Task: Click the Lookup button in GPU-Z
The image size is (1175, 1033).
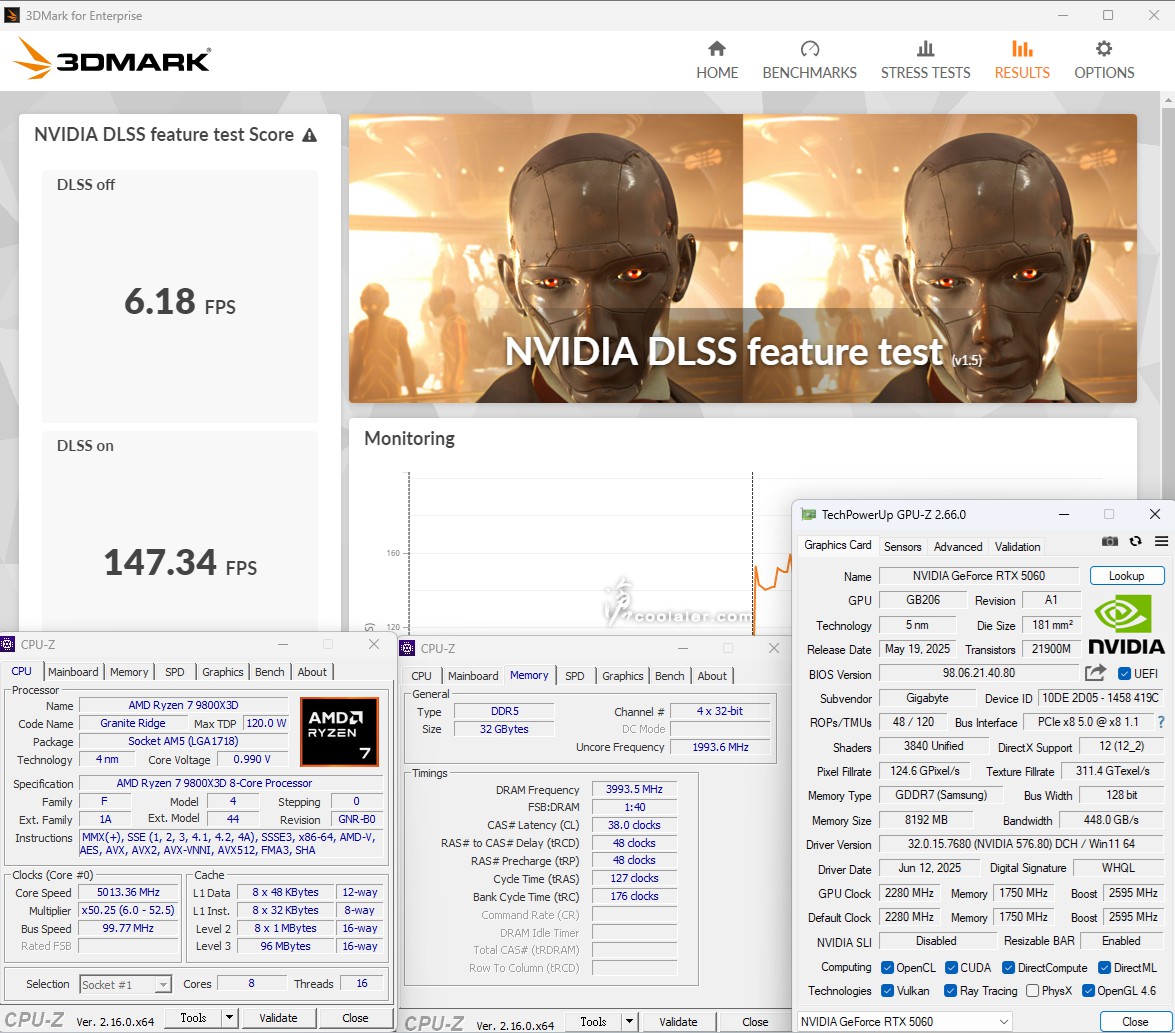Action: [x=1126, y=575]
